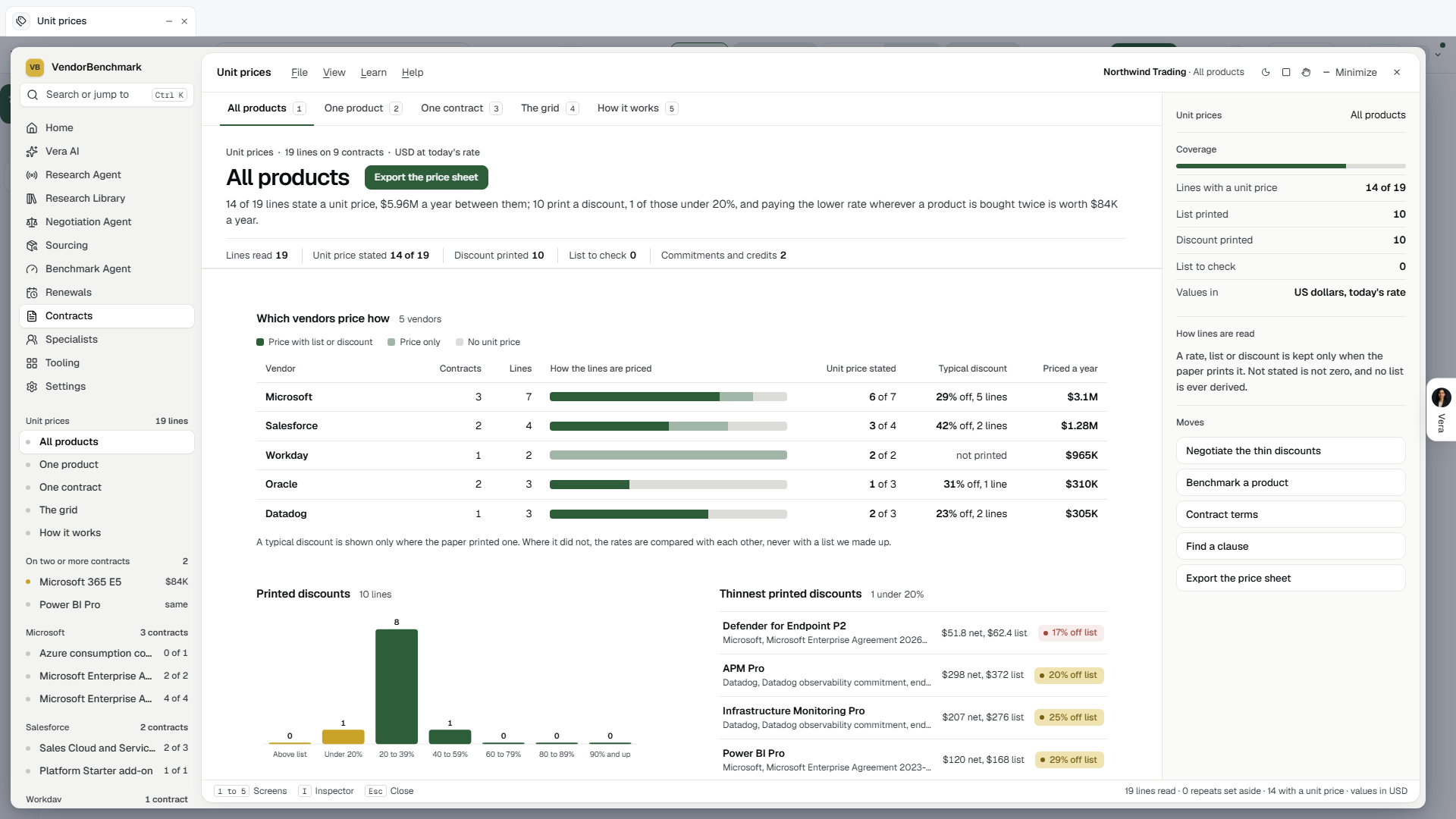
Task: Switch to The grid tab
Action: tap(549, 108)
